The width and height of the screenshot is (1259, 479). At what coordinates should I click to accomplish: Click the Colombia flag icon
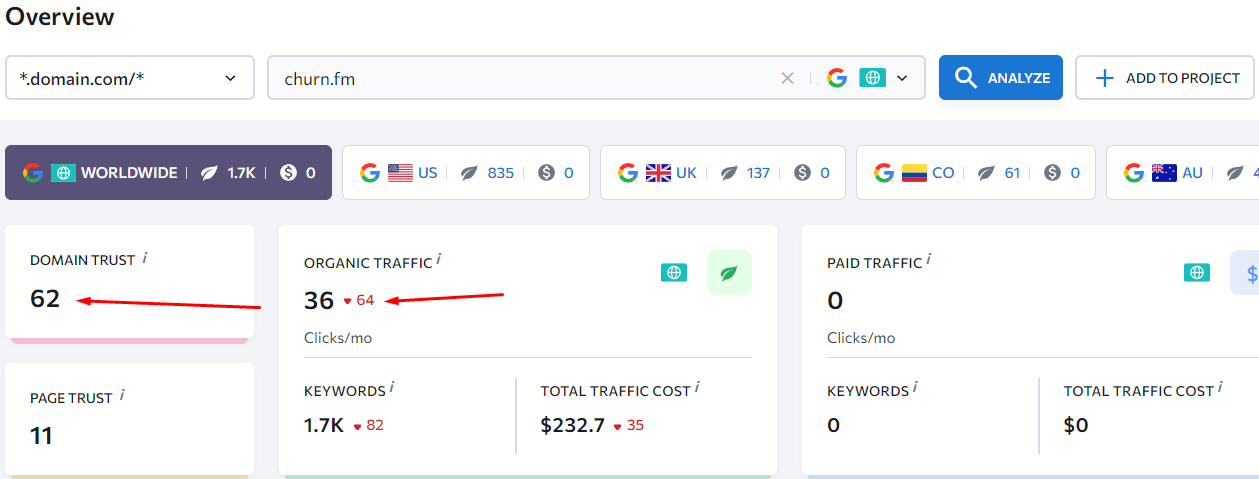click(914, 173)
